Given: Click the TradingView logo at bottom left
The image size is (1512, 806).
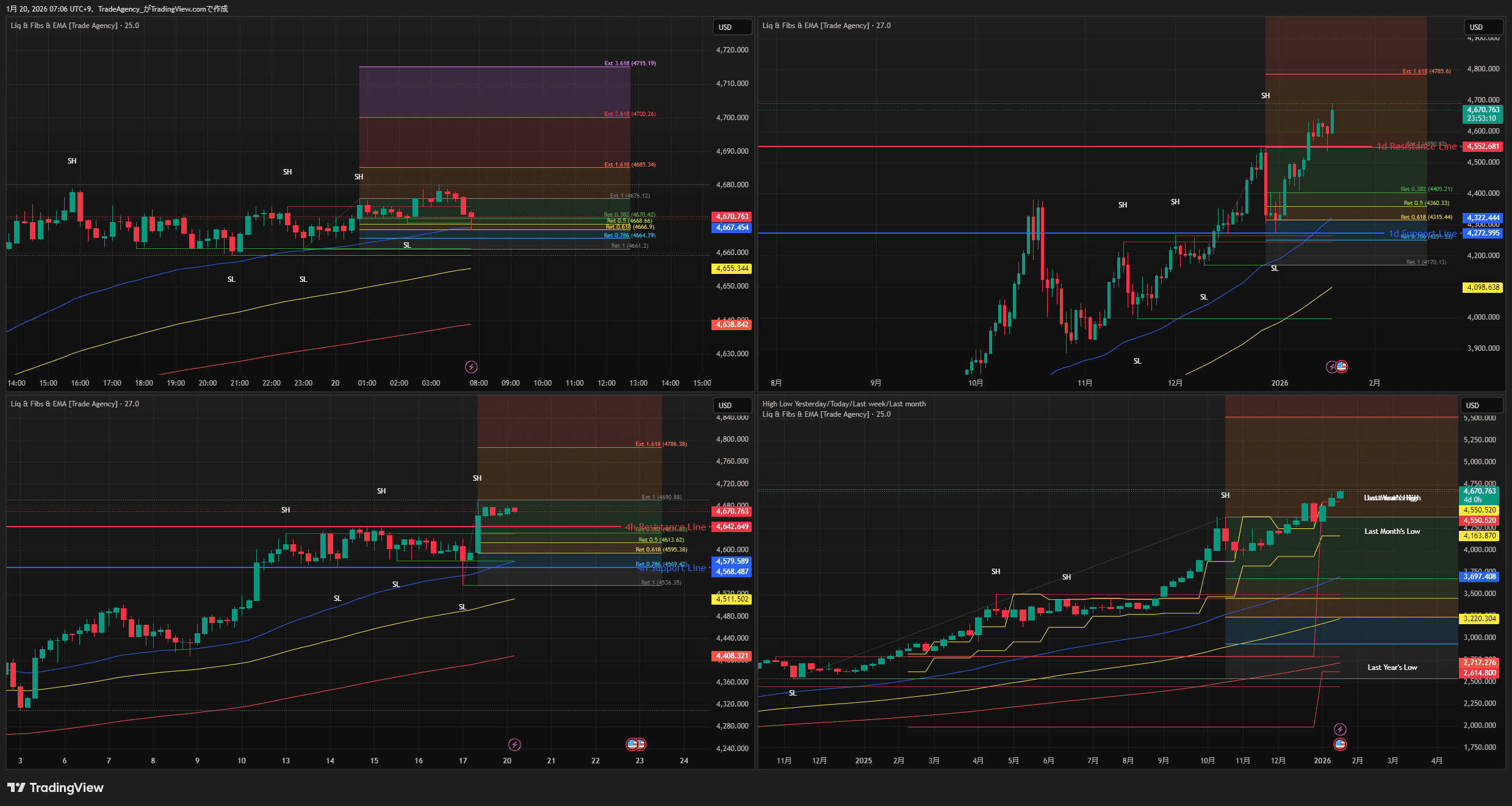Looking at the screenshot, I should point(56,788).
